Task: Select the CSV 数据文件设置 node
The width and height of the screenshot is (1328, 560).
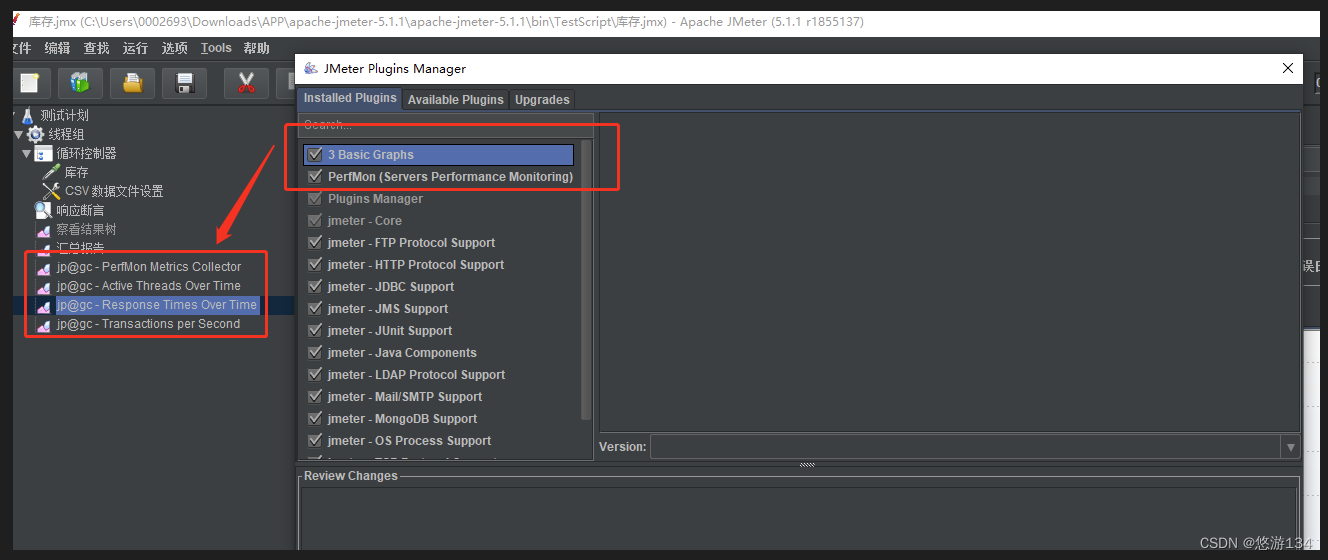Action: point(114,191)
